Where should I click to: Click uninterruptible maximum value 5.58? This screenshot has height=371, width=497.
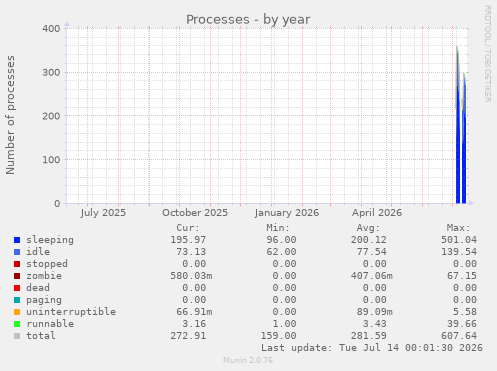tap(465, 312)
